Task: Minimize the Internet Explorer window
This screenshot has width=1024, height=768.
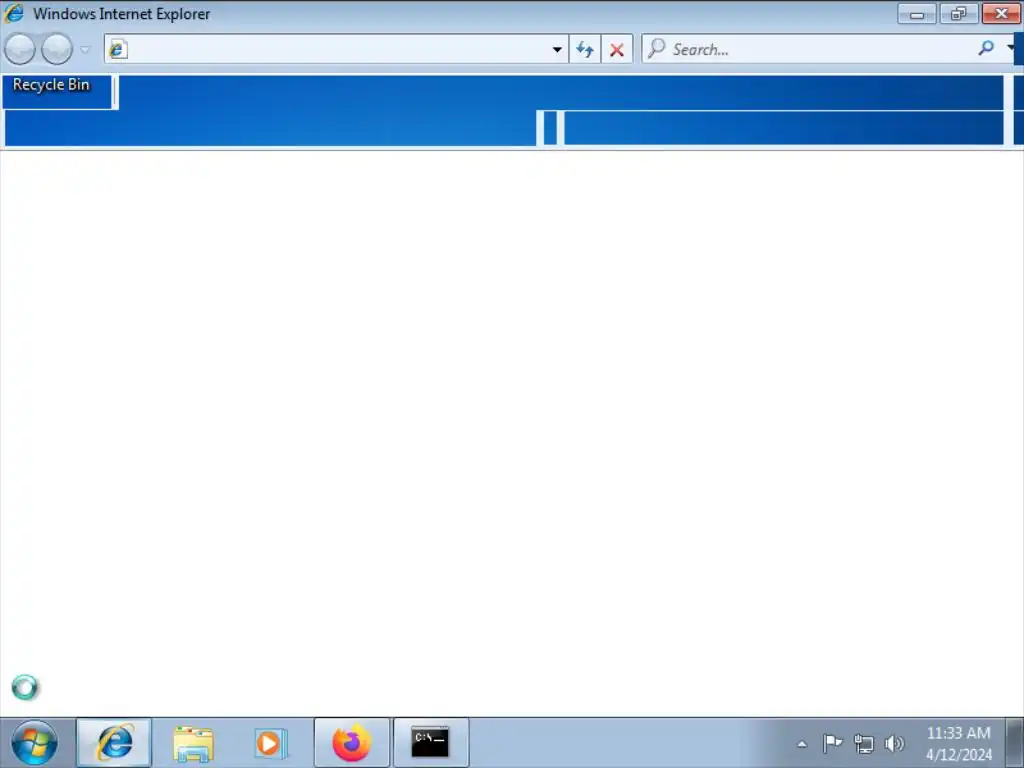Action: (918, 14)
